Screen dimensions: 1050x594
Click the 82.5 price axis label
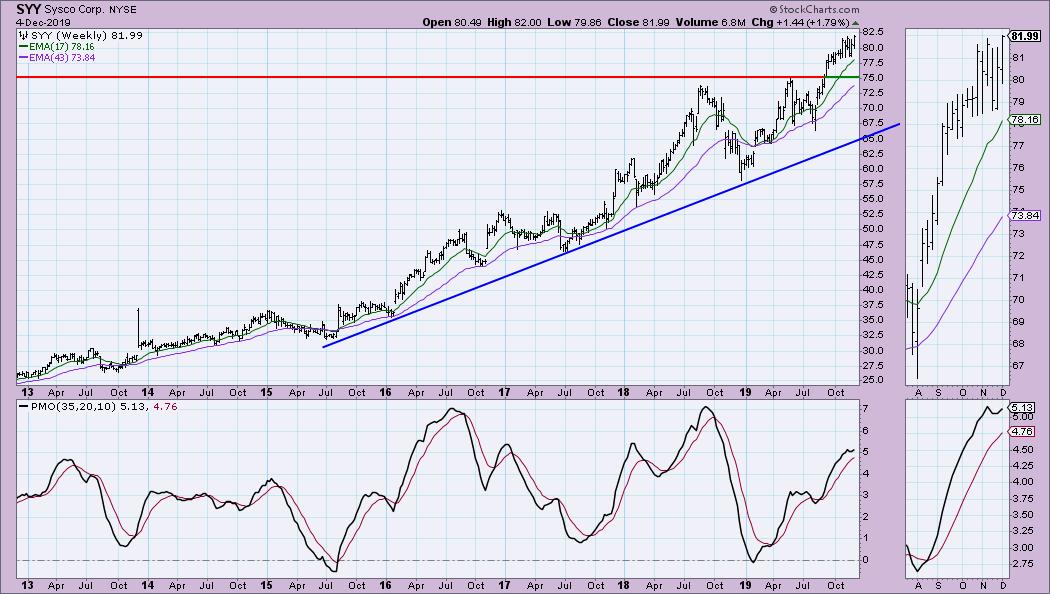(x=871, y=32)
